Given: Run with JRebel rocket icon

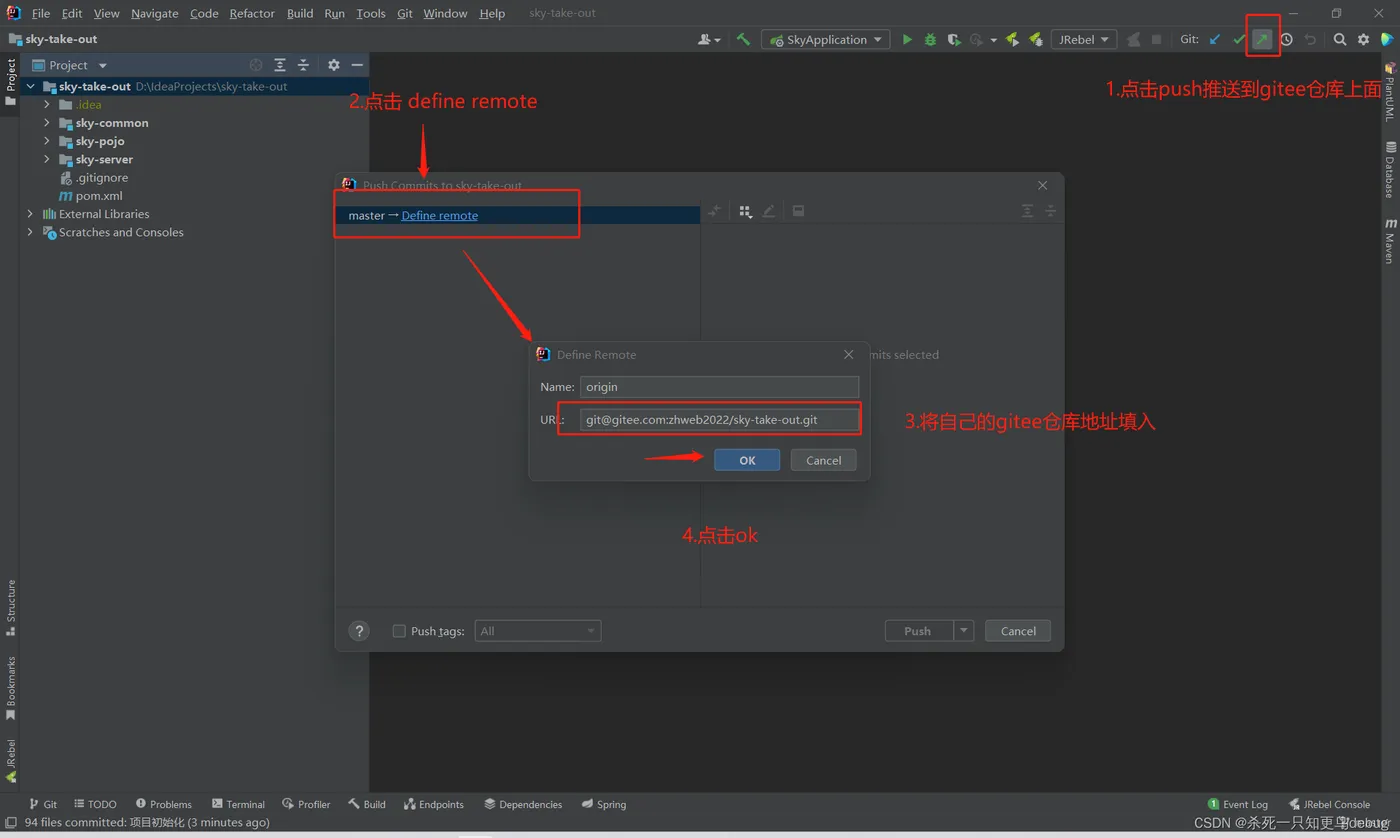Looking at the screenshot, I should 1012,40.
